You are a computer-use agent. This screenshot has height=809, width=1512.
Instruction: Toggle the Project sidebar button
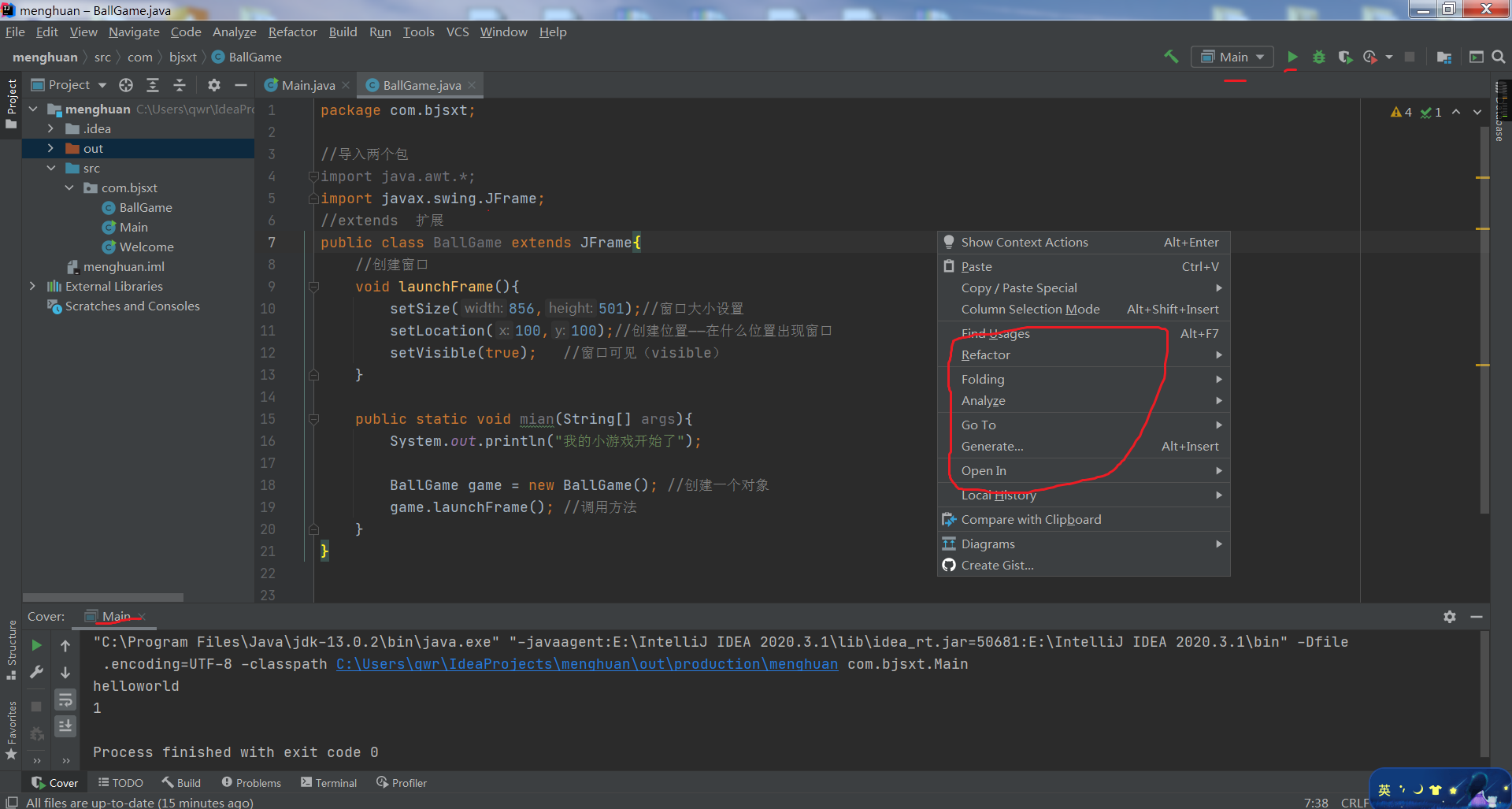point(12,104)
